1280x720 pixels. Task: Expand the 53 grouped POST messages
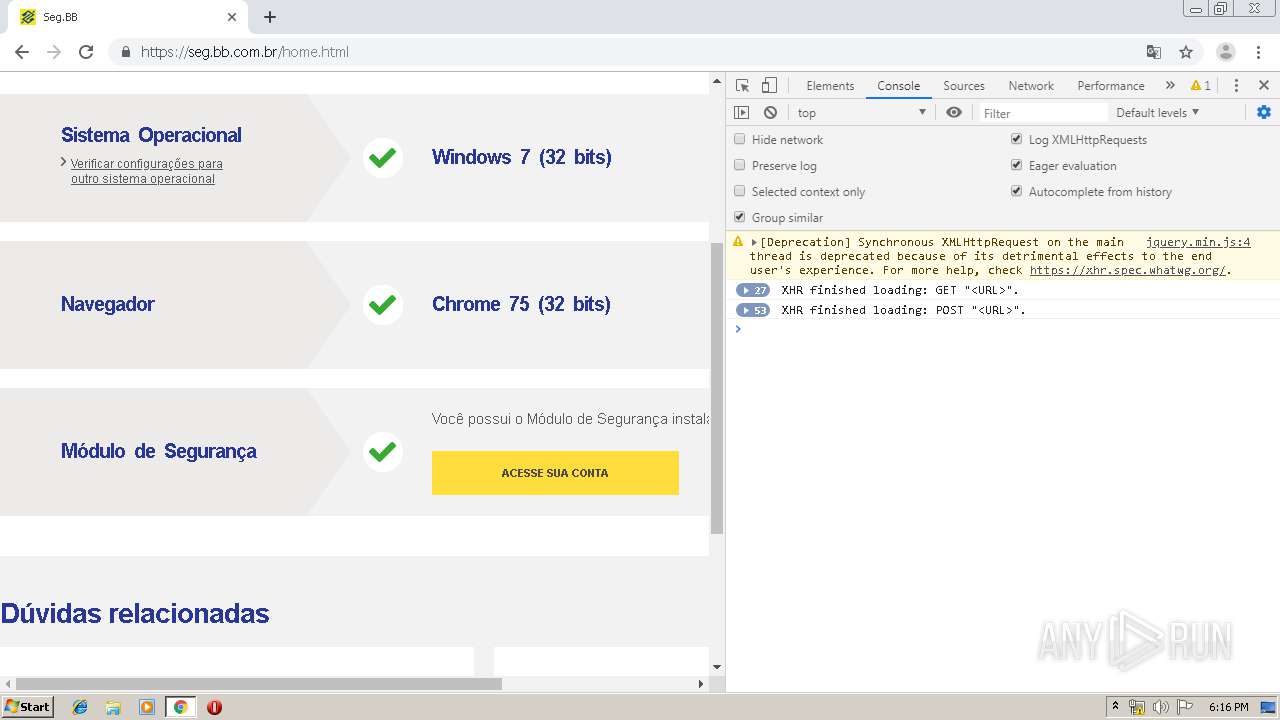(x=752, y=310)
